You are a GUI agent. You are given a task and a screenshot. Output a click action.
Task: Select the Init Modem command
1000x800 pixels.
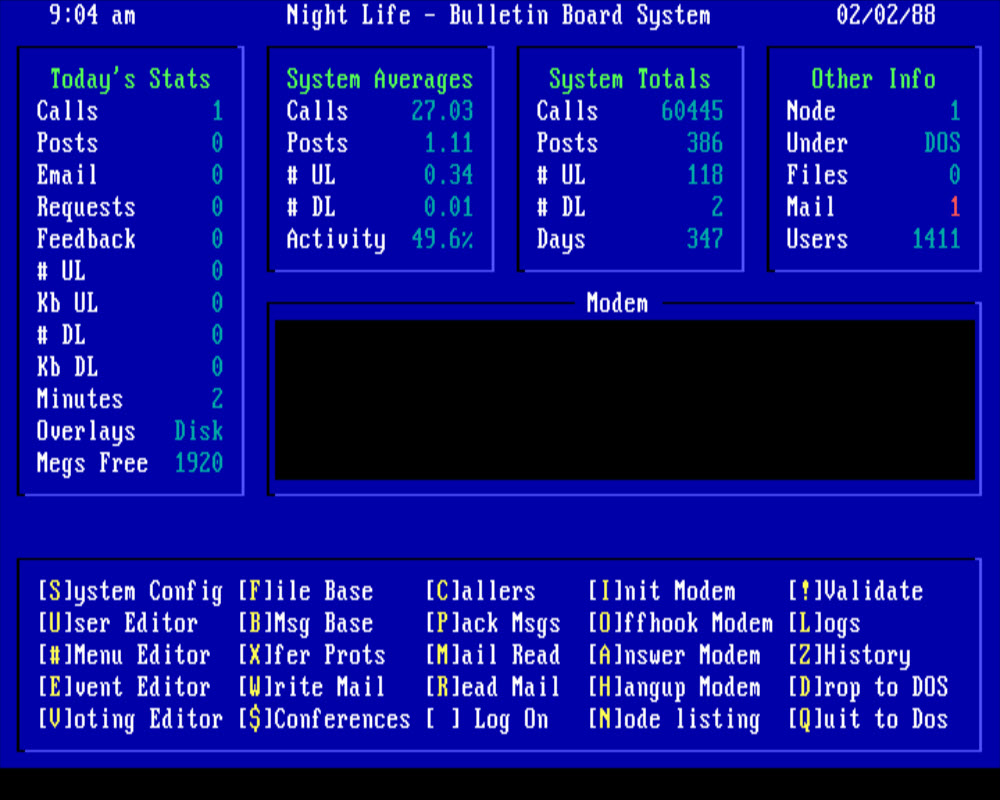[x=662, y=591]
